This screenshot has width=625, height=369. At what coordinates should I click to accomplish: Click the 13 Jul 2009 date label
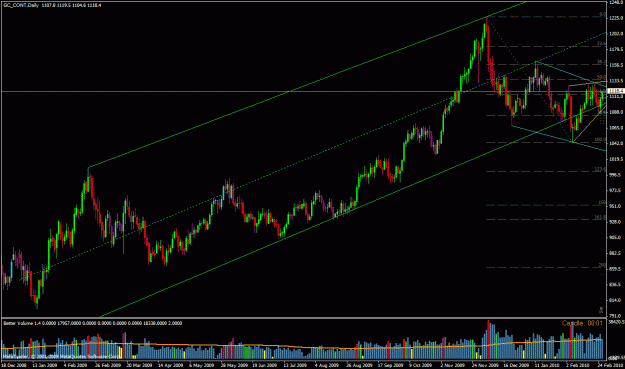click(296, 365)
